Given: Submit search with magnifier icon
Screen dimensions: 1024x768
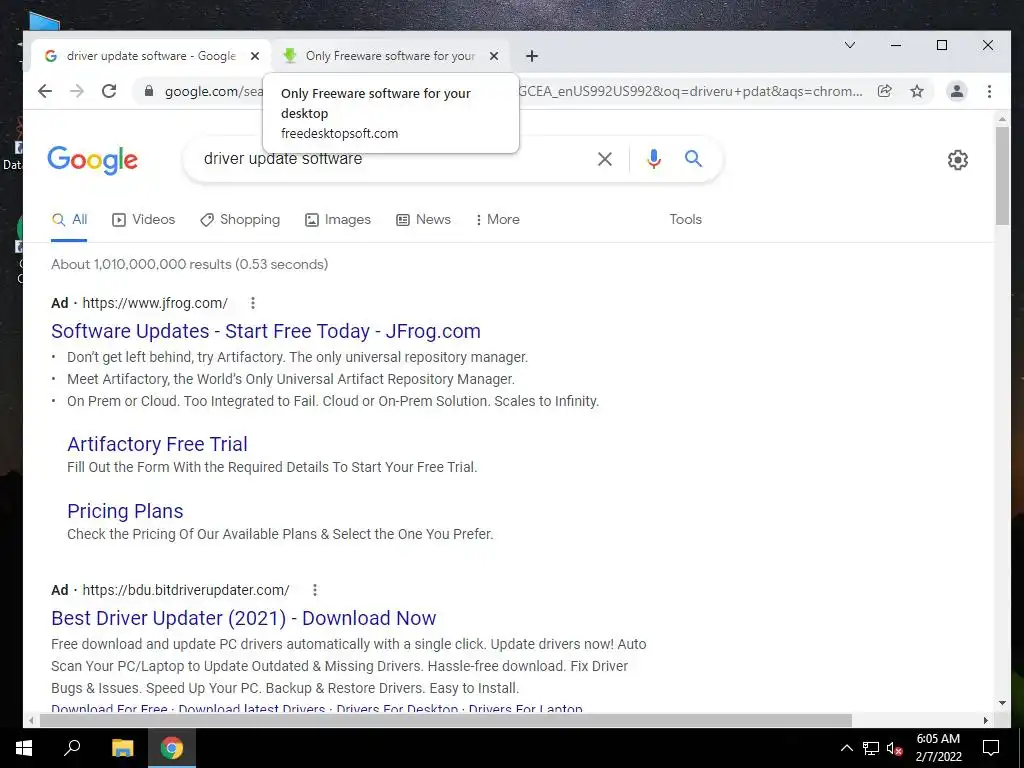Looking at the screenshot, I should 694,159.
